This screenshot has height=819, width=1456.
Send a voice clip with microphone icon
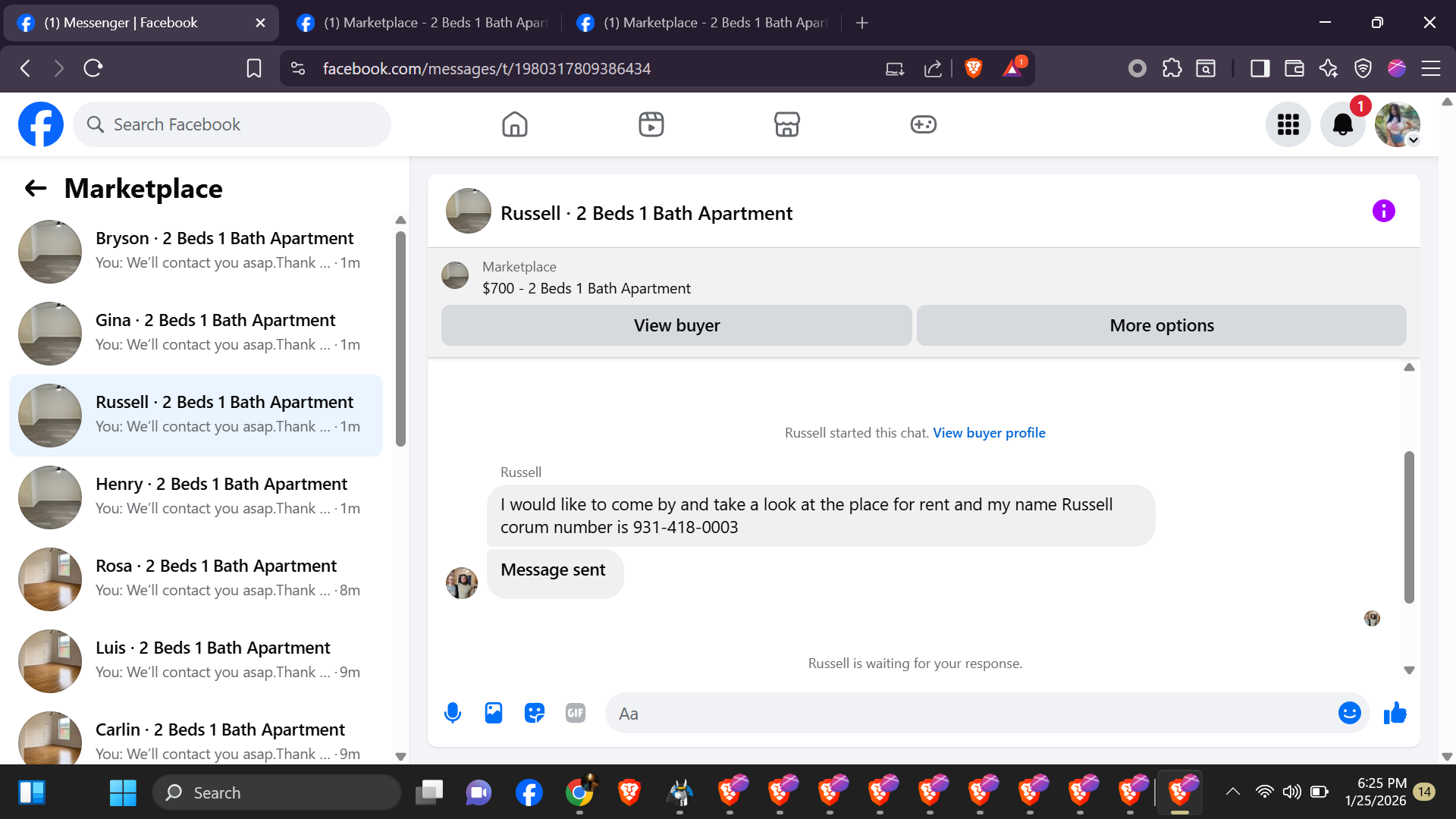(453, 713)
